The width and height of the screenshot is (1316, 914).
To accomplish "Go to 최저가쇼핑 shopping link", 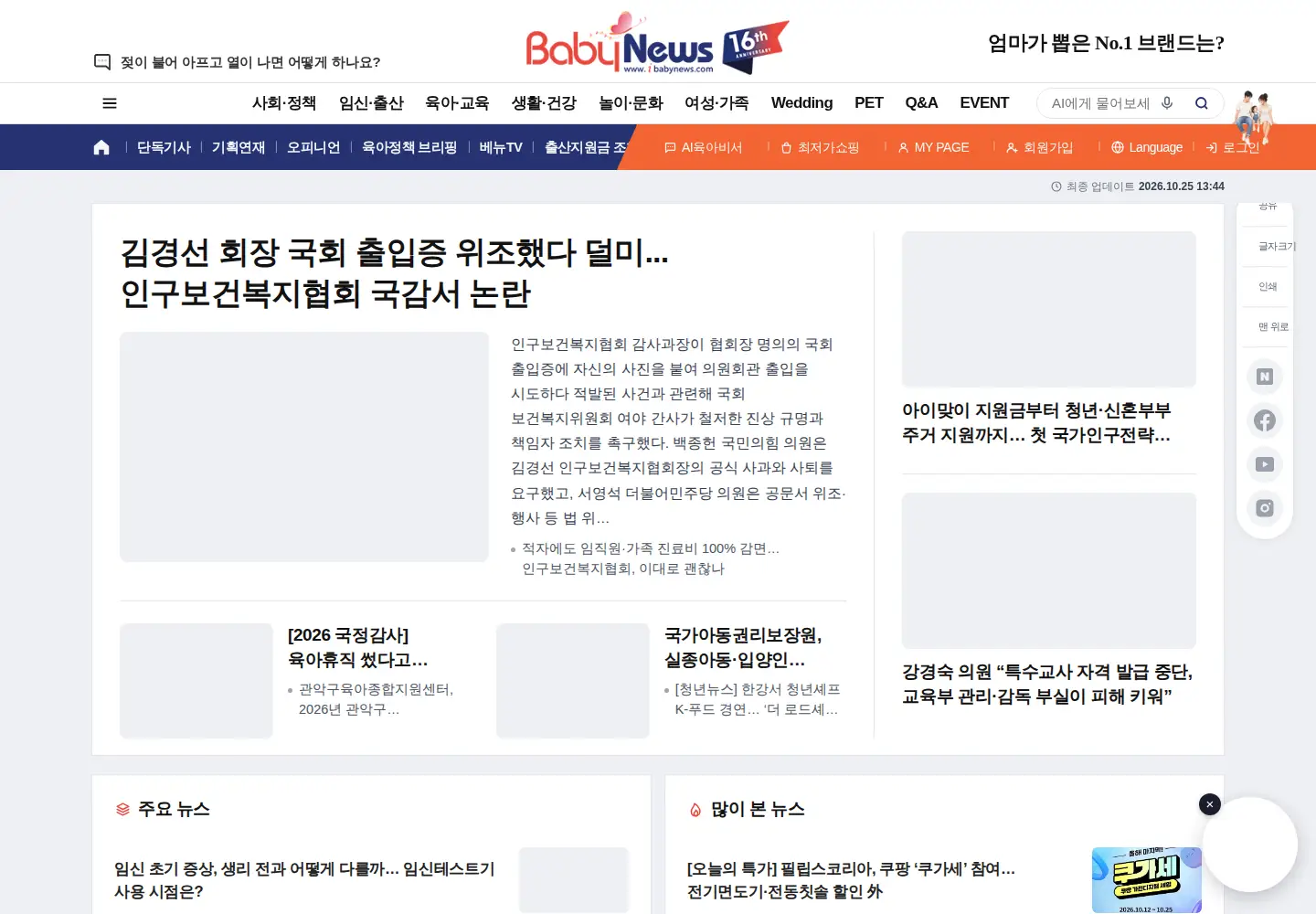I will click(x=820, y=147).
